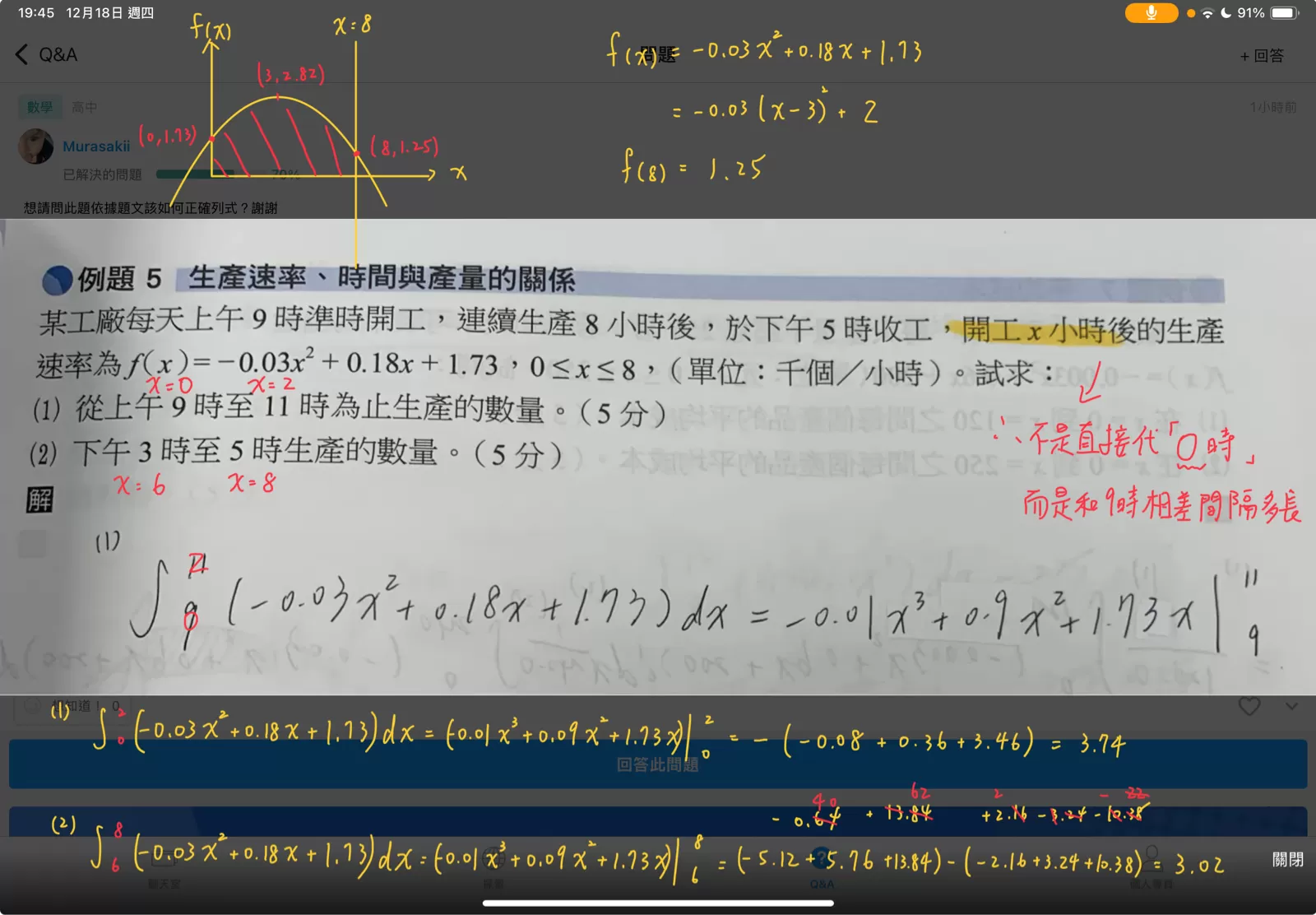Switch to the search tab icon

click(493, 864)
